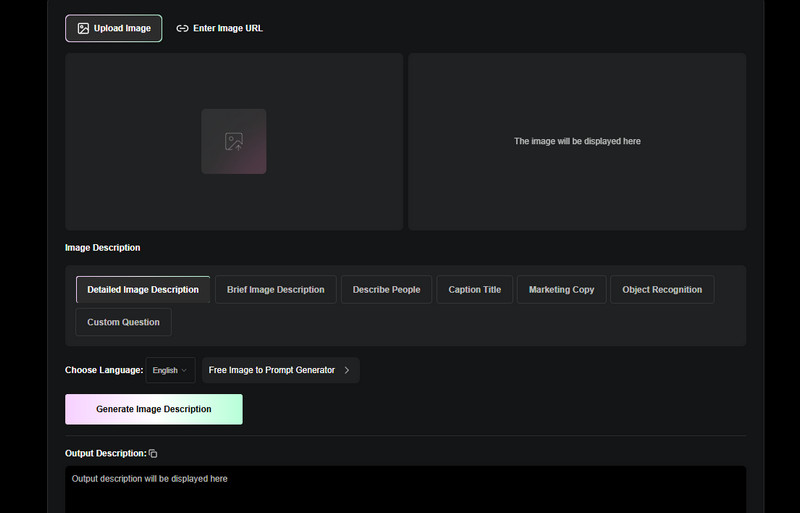
Task: Open the Free Image to Prompt Generator link
Action: click(272, 370)
